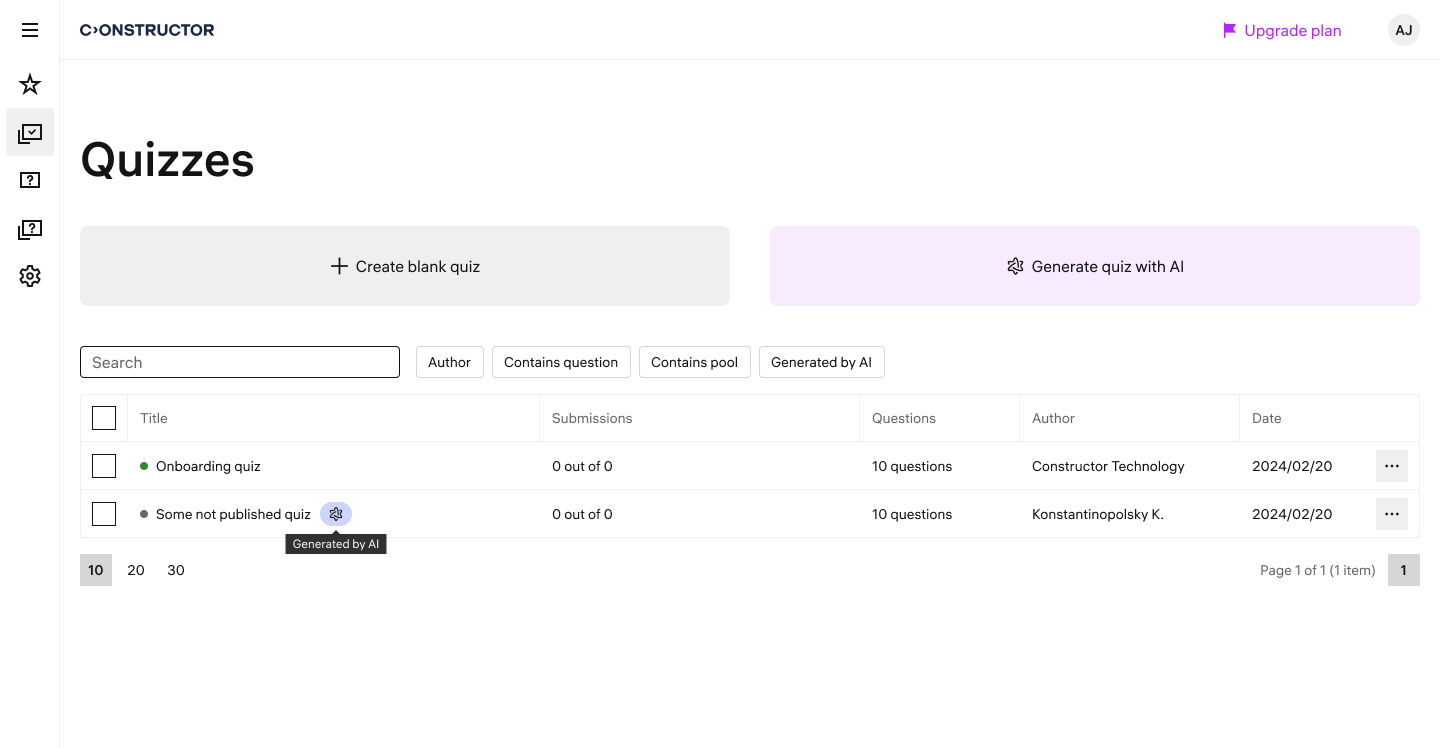Image resolution: width=1440 pixels, height=748 pixels.
Task: Open the Author filter dropdown
Action: (x=449, y=362)
